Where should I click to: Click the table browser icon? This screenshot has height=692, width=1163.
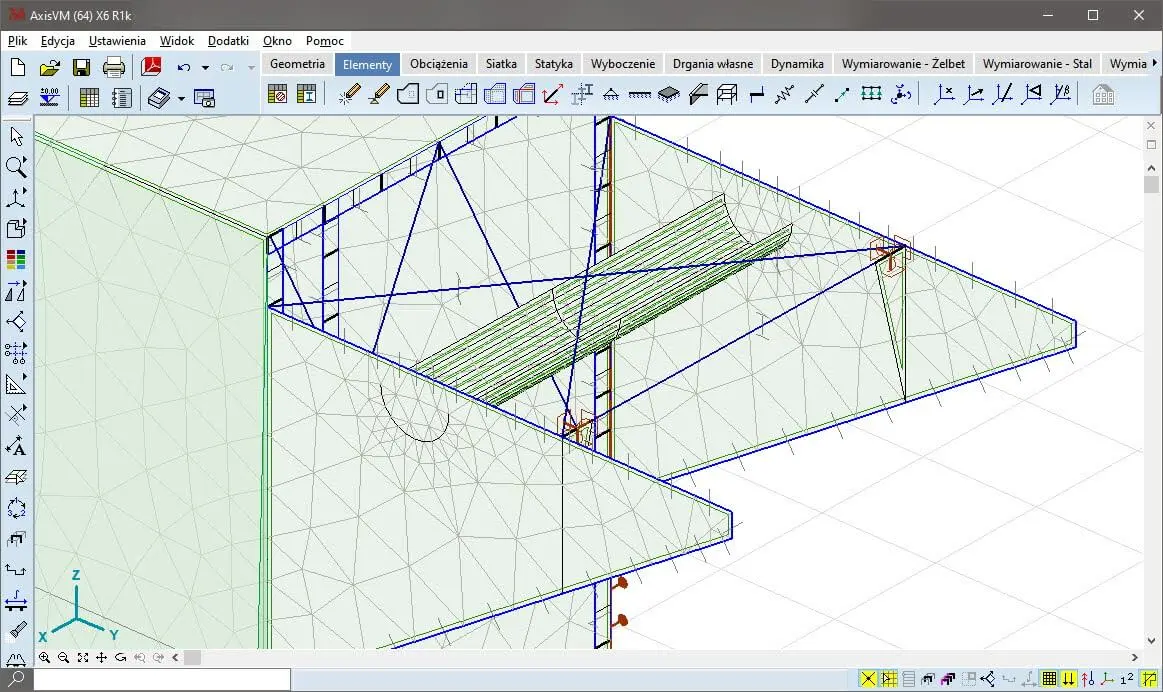click(89, 98)
